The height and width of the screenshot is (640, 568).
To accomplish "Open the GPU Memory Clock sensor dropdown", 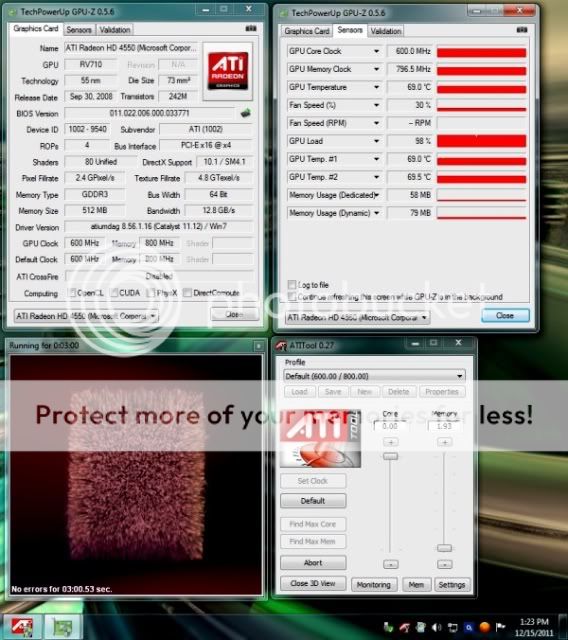I will (376, 69).
